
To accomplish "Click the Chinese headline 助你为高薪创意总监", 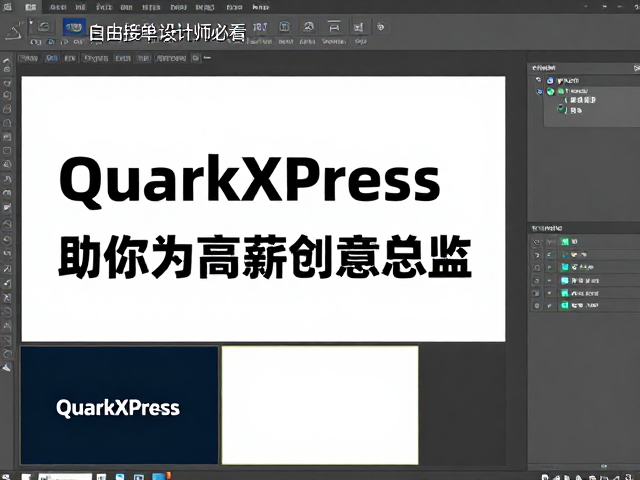I will [265, 257].
